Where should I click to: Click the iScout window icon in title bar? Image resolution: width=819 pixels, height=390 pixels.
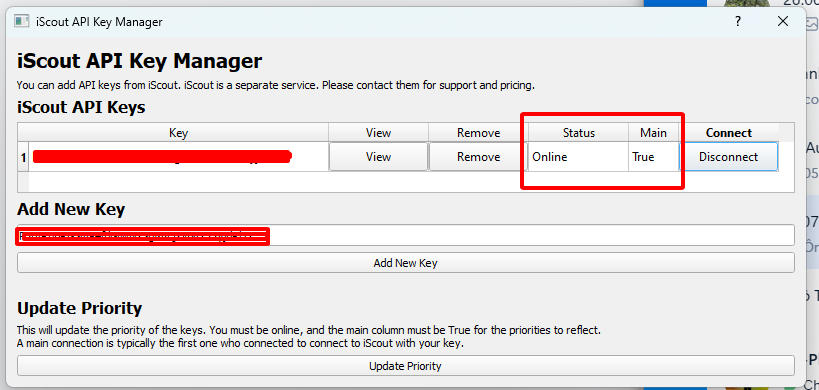point(21,21)
